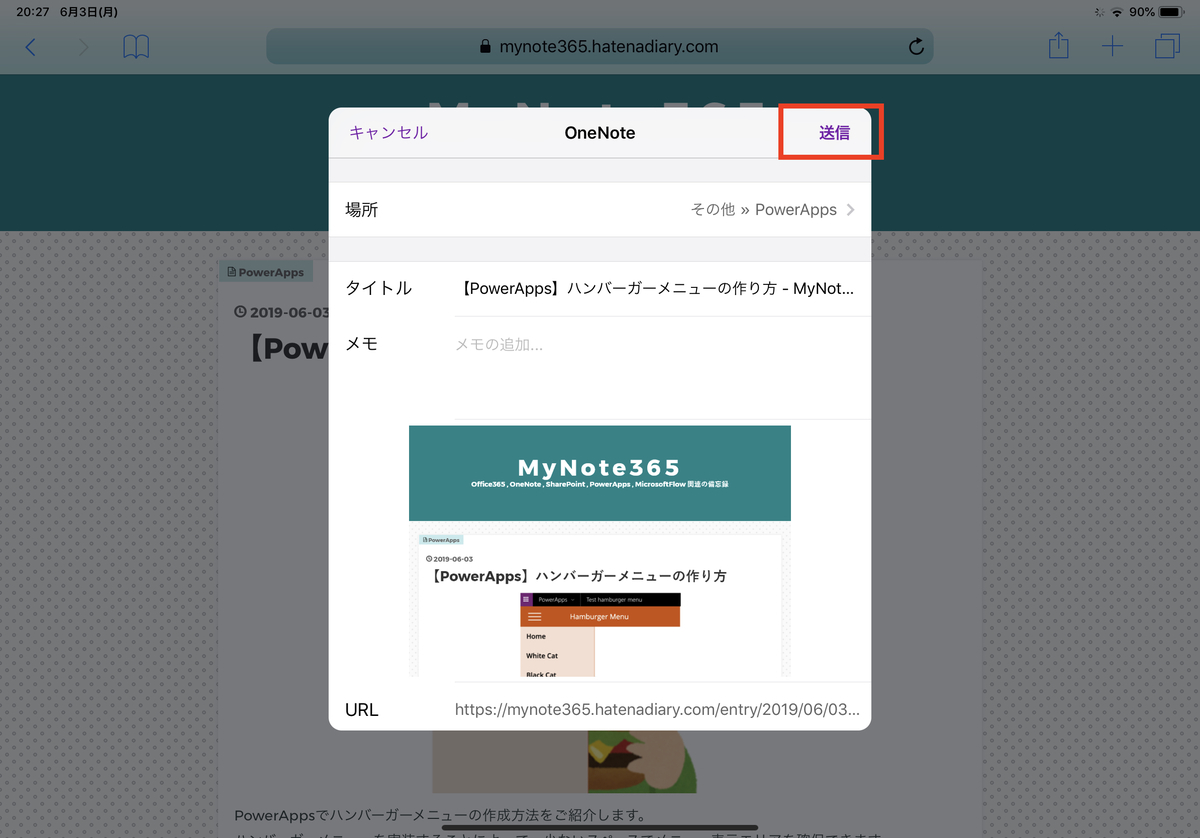1200x838 pixels.
Task: Tap 送信 to send to OneNote
Action: 834,133
